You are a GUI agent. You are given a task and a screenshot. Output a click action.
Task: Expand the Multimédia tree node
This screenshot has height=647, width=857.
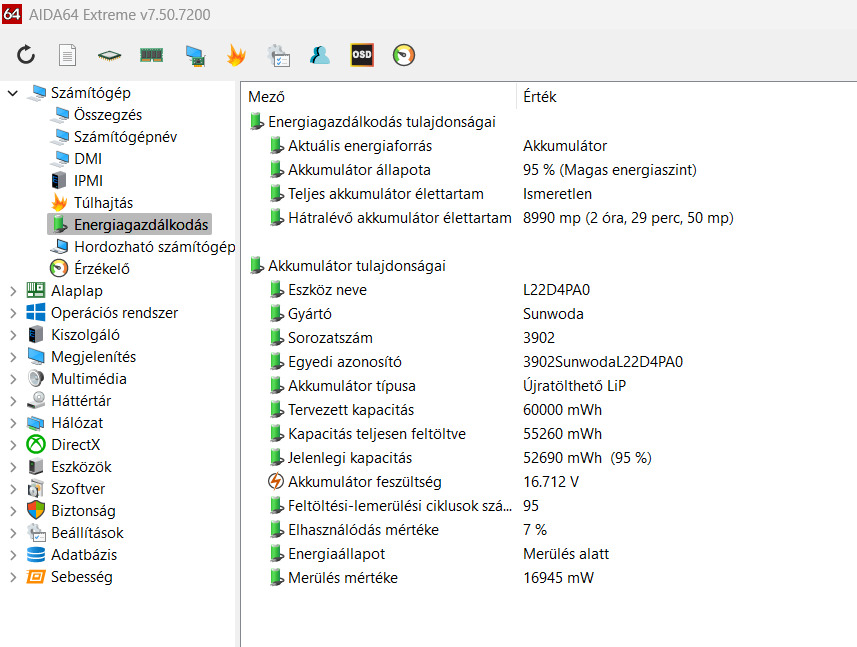coord(13,379)
